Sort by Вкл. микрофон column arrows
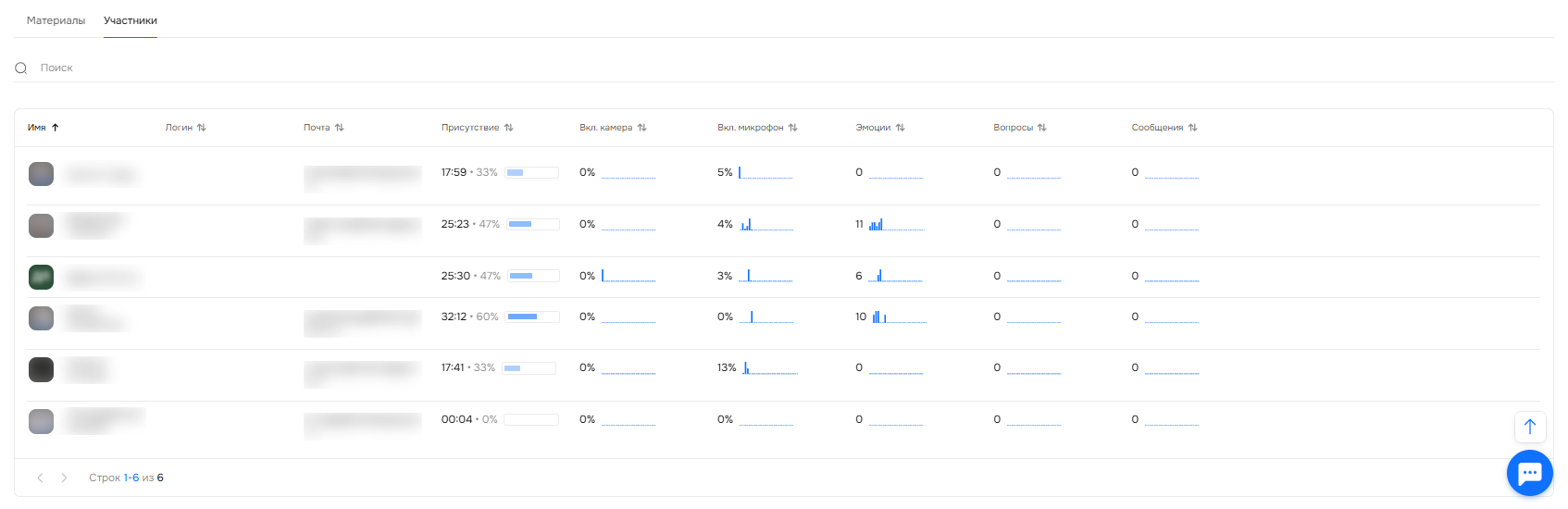This screenshot has height=509, width=1568. click(x=793, y=128)
